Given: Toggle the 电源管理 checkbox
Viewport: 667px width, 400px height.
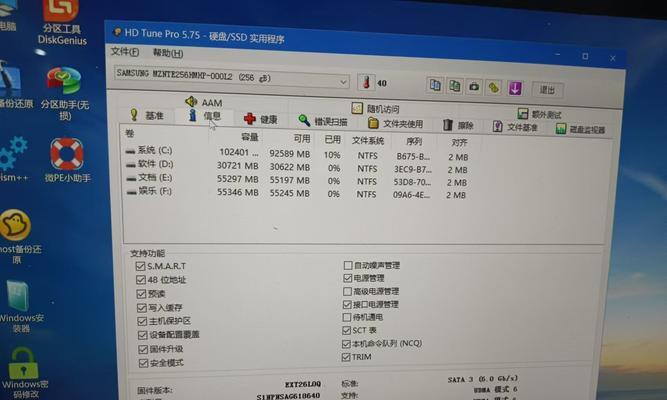Looking at the screenshot, I should (348, 278).
